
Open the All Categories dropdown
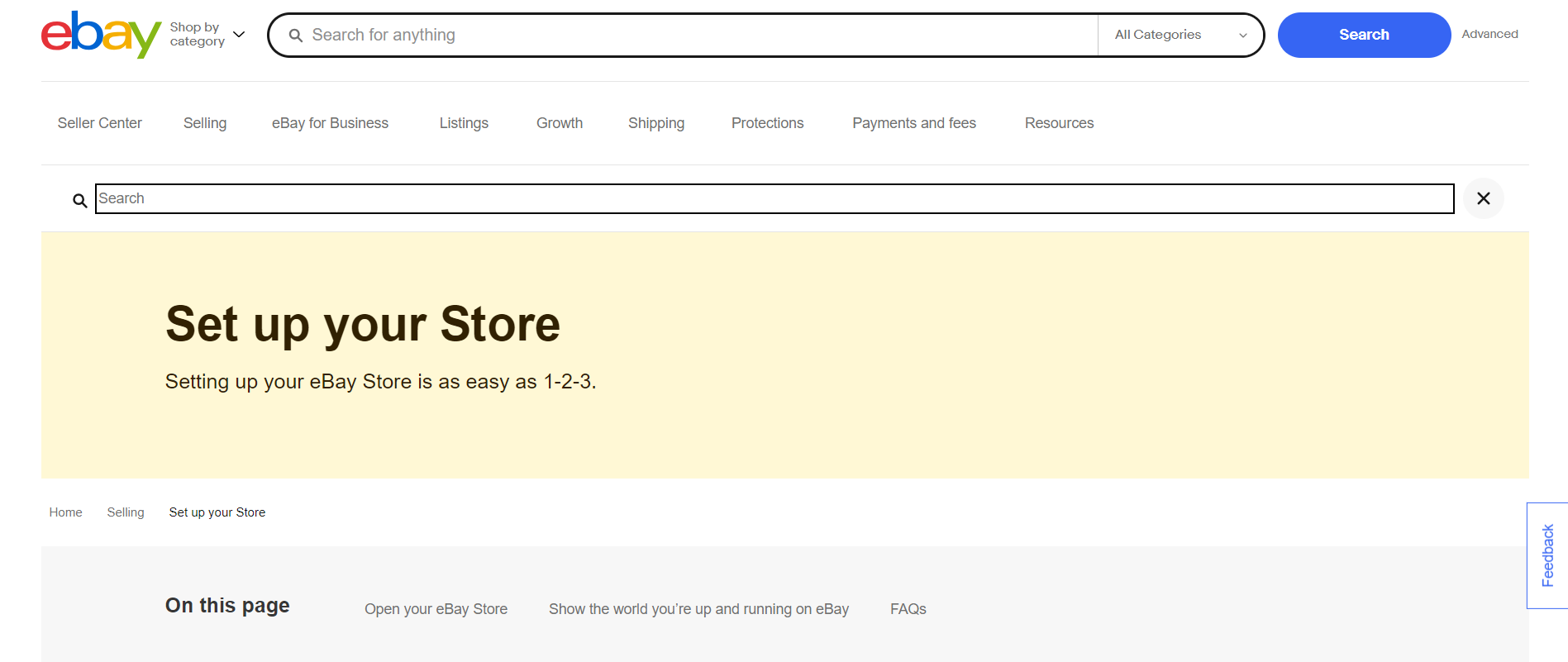point(1180,35)
